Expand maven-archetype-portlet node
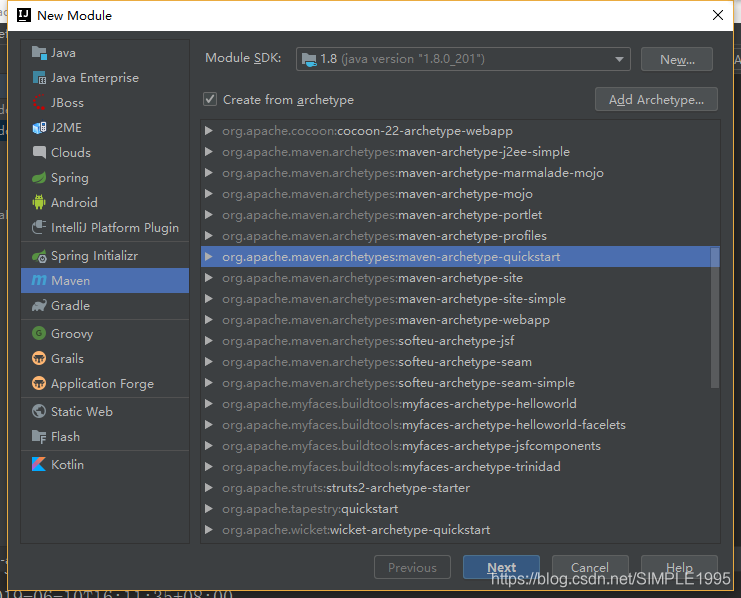 click(208, 215)
